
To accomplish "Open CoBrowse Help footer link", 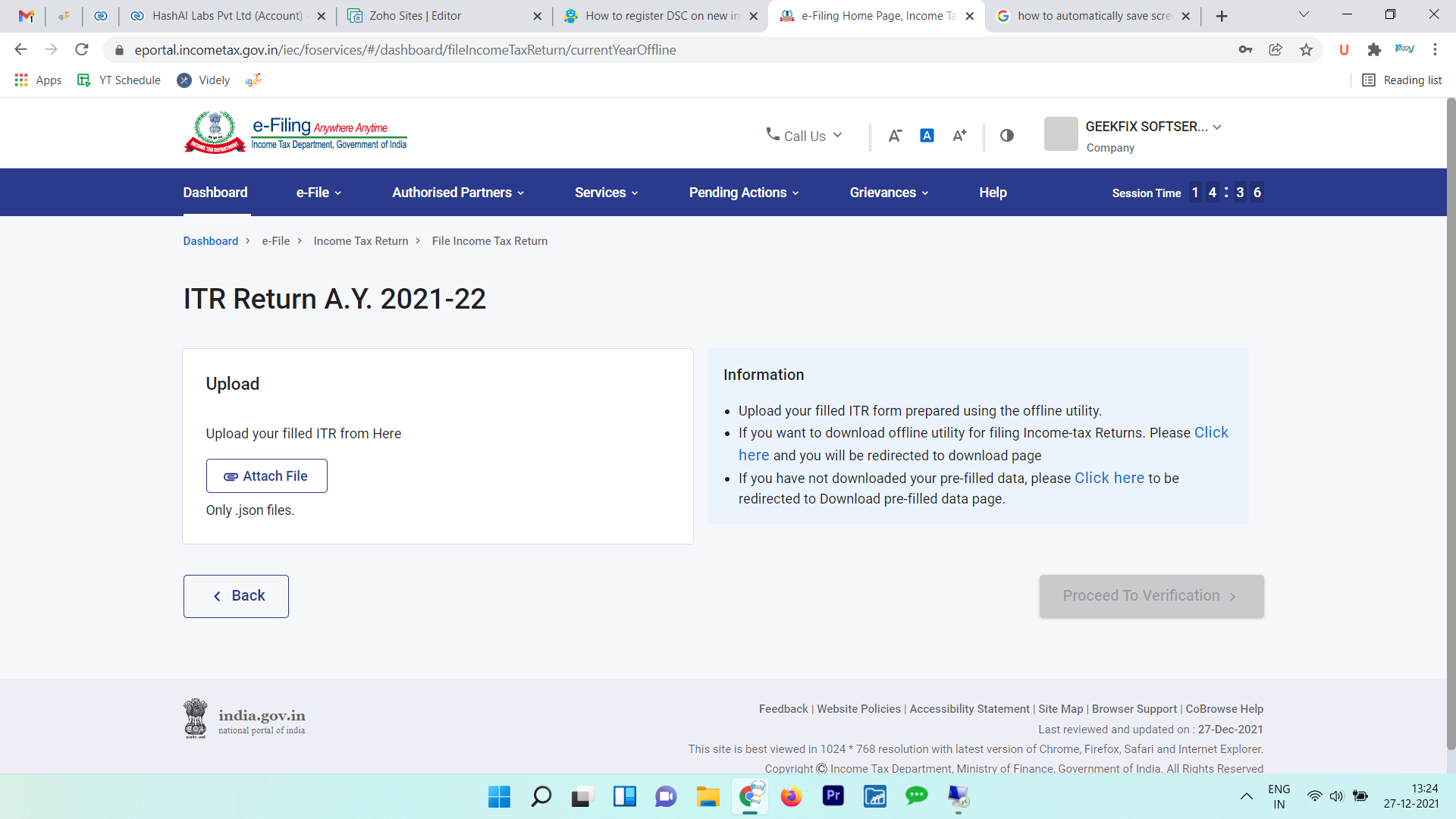I will 1225,709.
